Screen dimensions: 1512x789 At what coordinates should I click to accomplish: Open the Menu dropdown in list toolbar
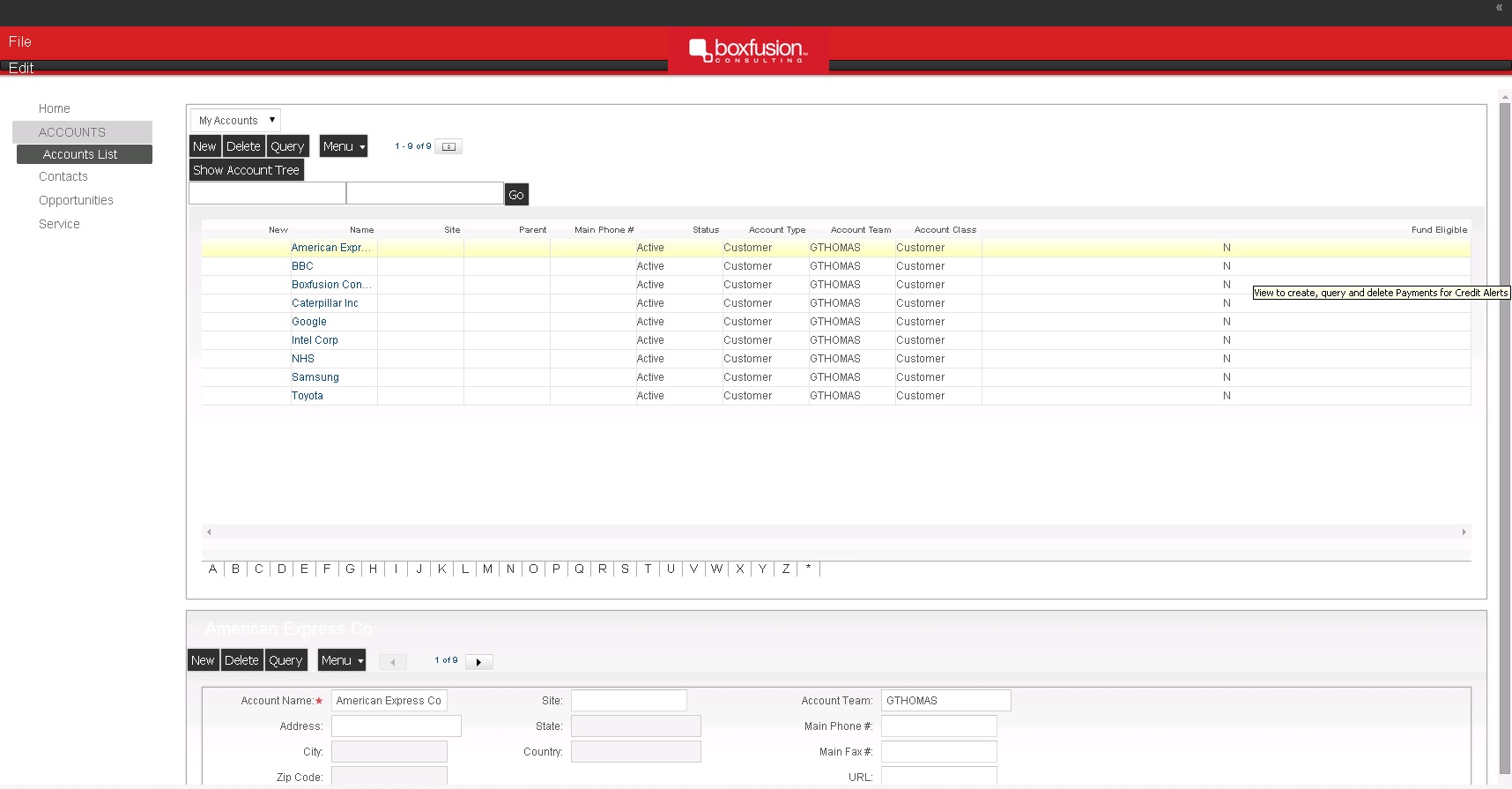tap(344, 146)
